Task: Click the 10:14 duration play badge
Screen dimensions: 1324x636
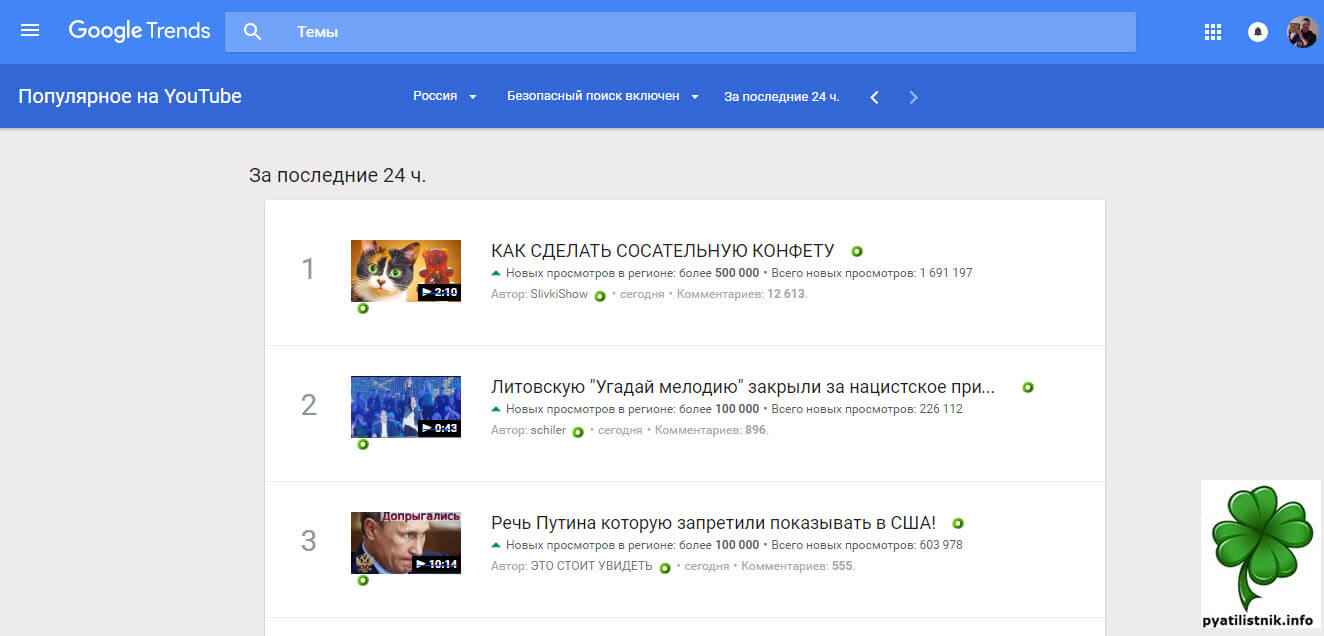Action: point(436,564)
